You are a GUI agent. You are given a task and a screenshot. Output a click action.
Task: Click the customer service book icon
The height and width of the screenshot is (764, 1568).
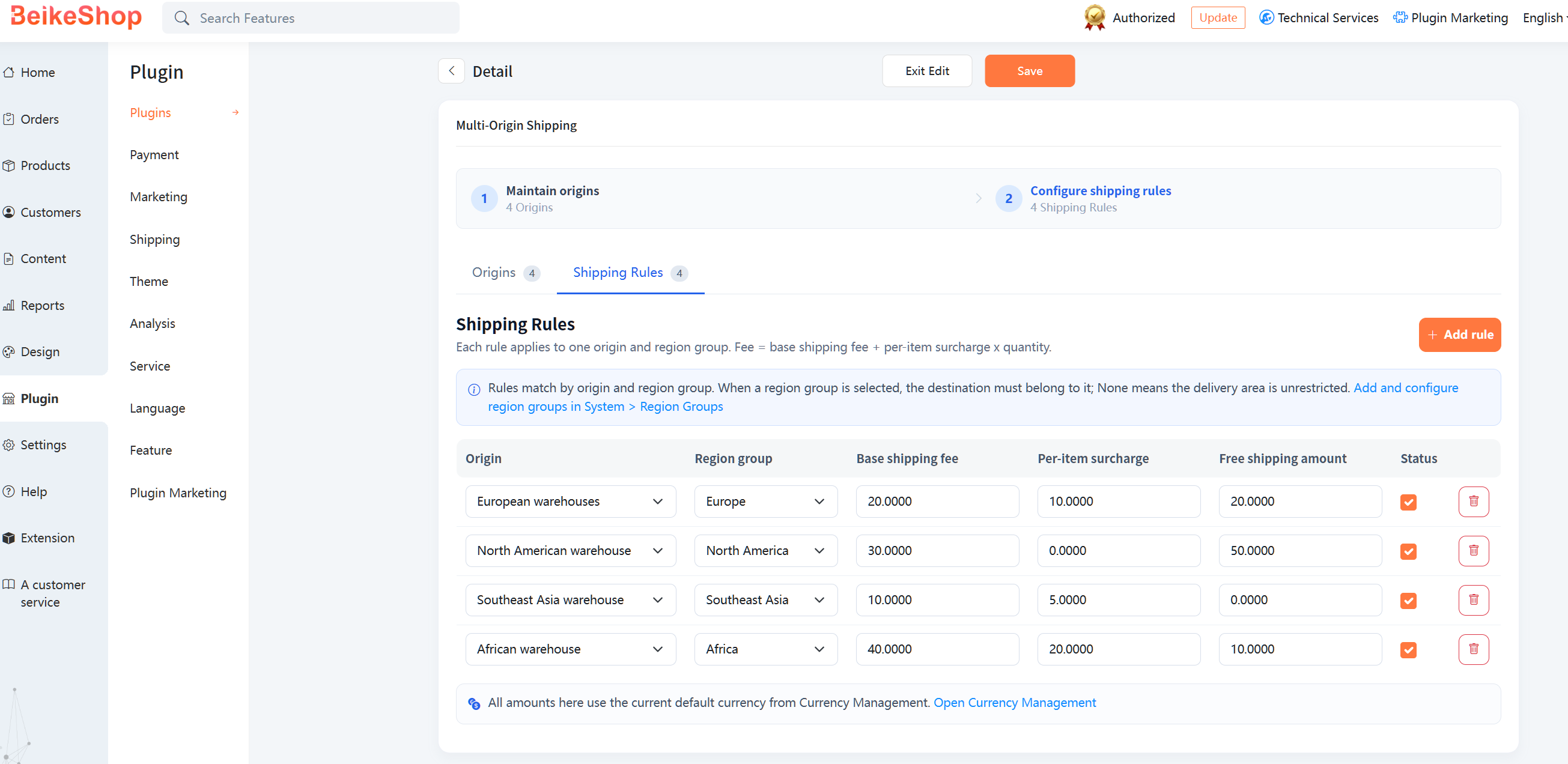tap(8, 584)
